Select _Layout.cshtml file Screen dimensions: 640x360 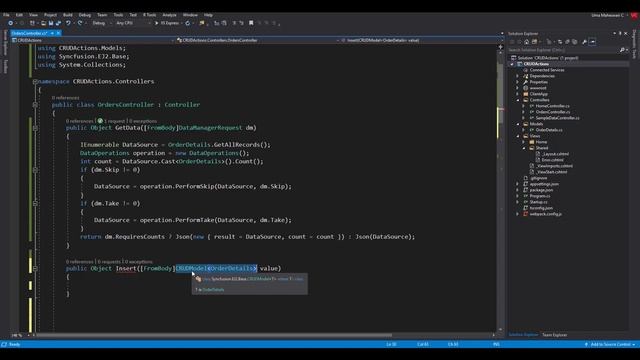click(555, 154)
